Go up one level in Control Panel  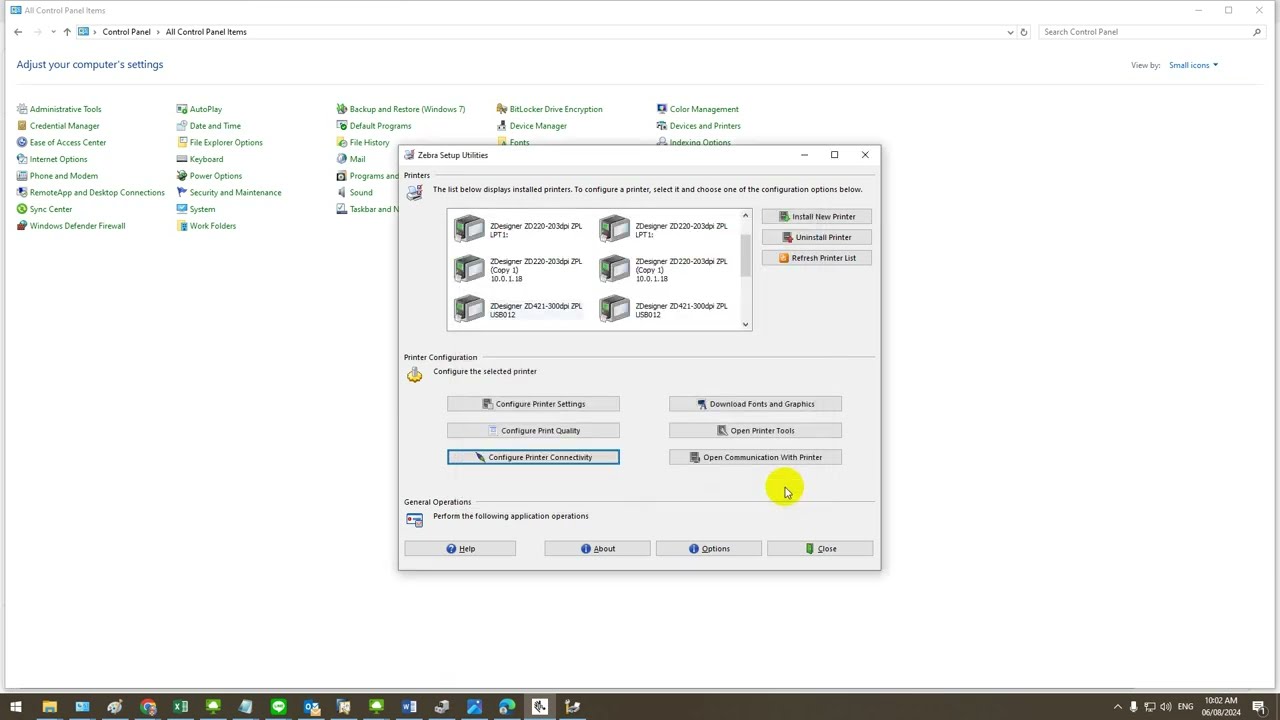[67, 32]
